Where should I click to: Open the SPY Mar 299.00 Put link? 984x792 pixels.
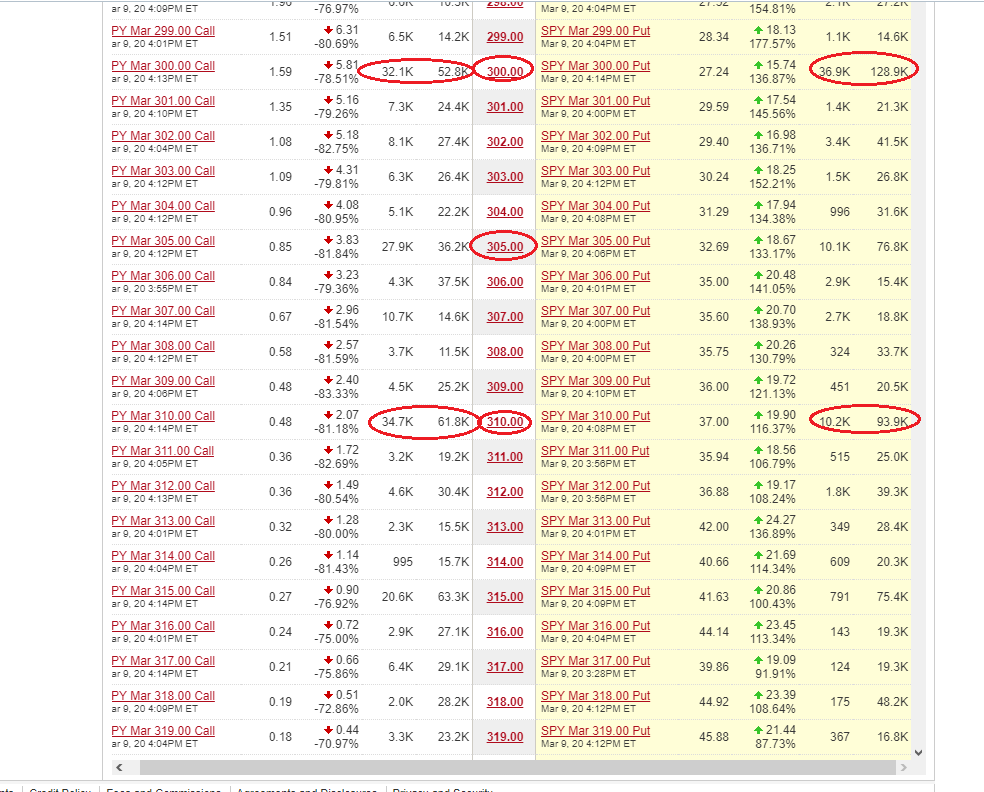point(596,31)
